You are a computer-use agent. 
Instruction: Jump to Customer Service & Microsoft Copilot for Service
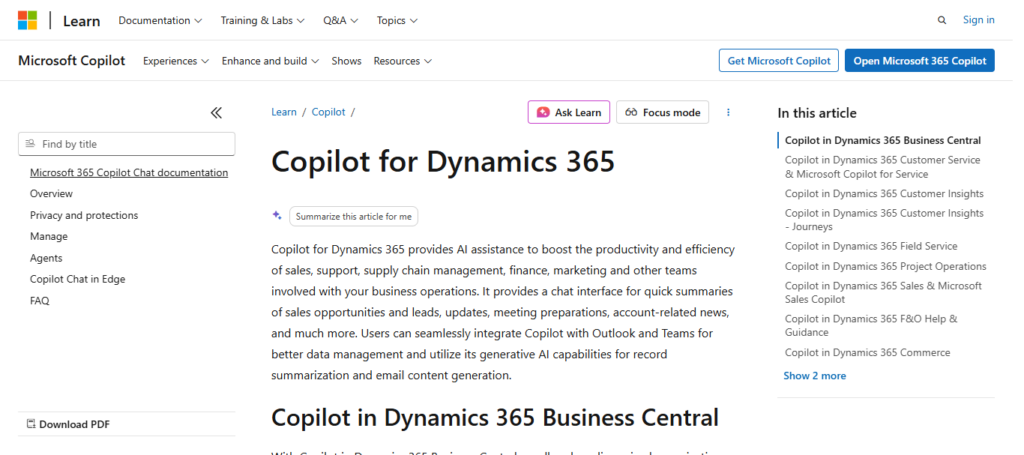tap(882, 166)
